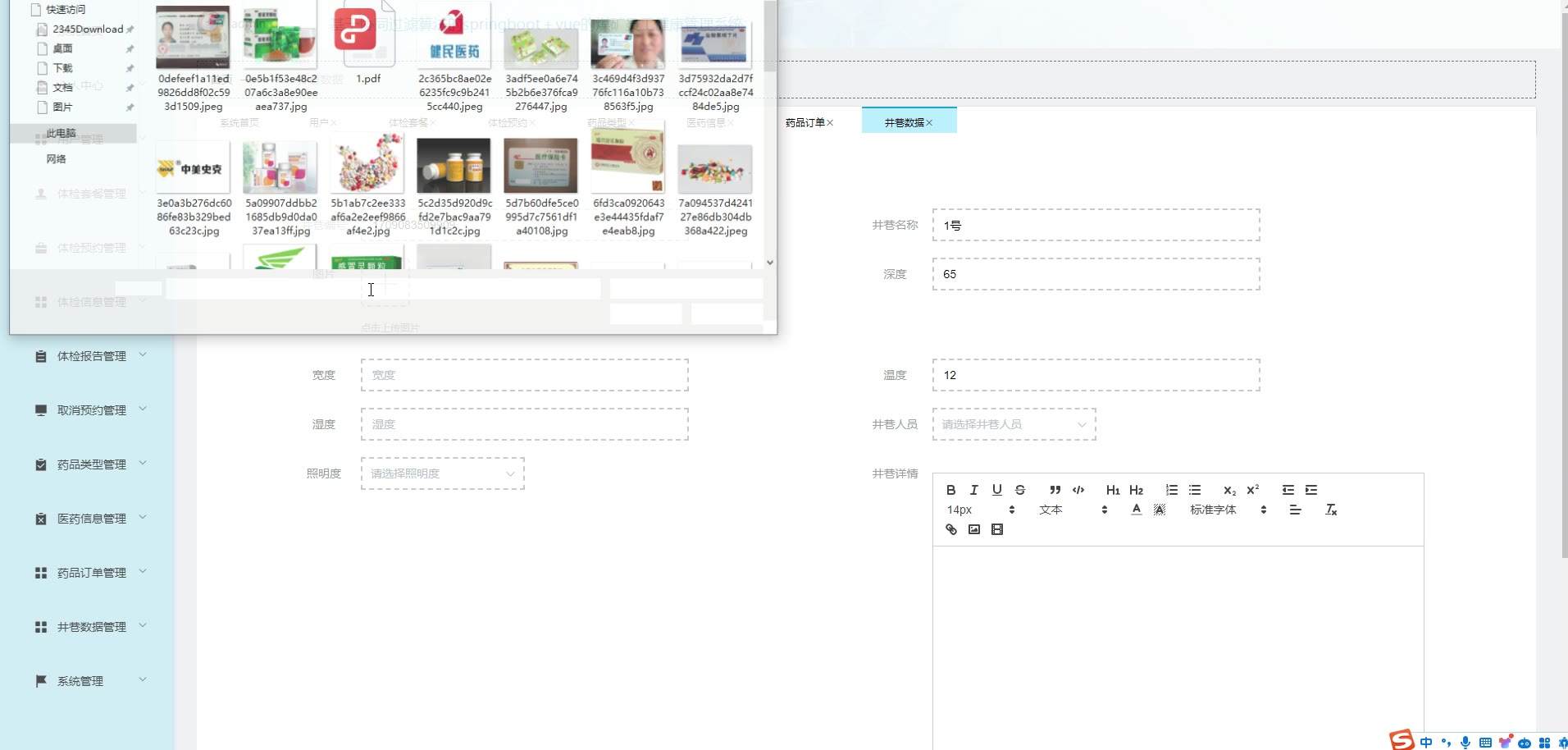Viewport: 1568px width, 750px height.
Task: Apply subscript formatting
Action: tap(1229, 490)
